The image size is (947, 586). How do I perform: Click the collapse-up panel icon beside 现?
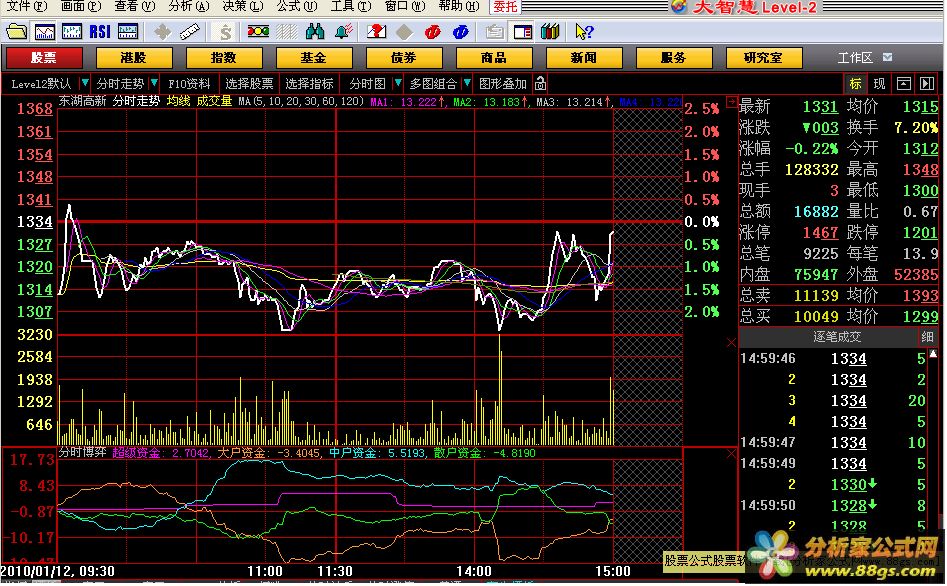(x=904, y=83)
